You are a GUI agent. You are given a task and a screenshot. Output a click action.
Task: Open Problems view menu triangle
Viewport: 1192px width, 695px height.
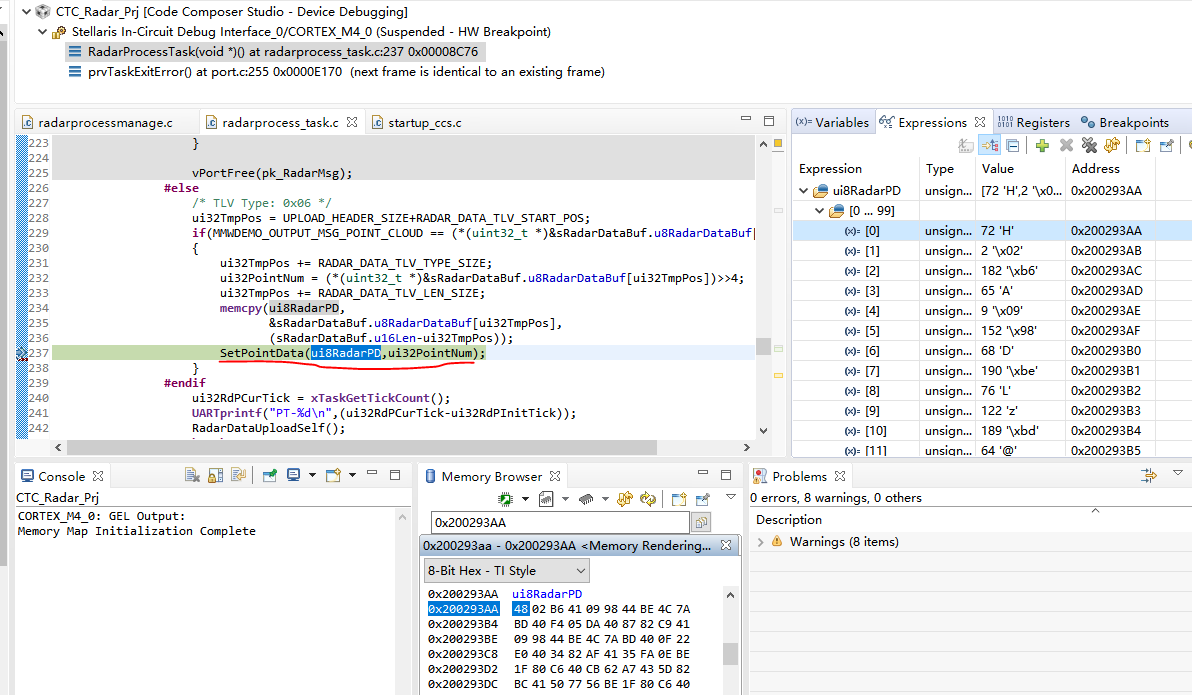click(x=1178, y=473)
